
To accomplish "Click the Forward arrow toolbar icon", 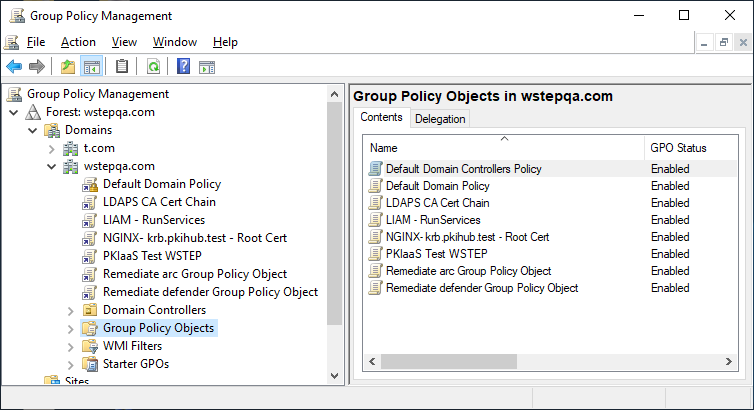I will 37,67.
